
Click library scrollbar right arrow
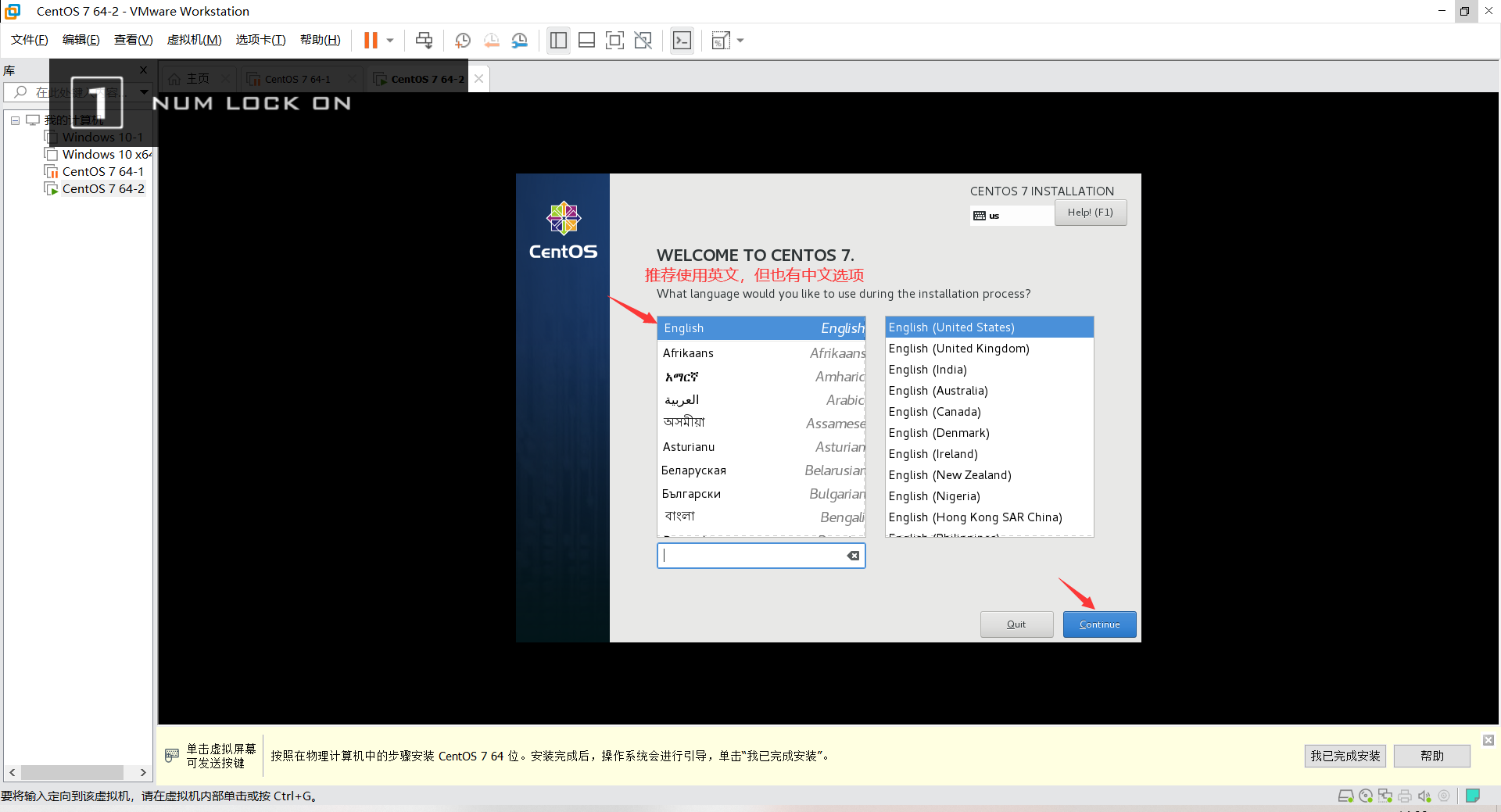[143, 772]
